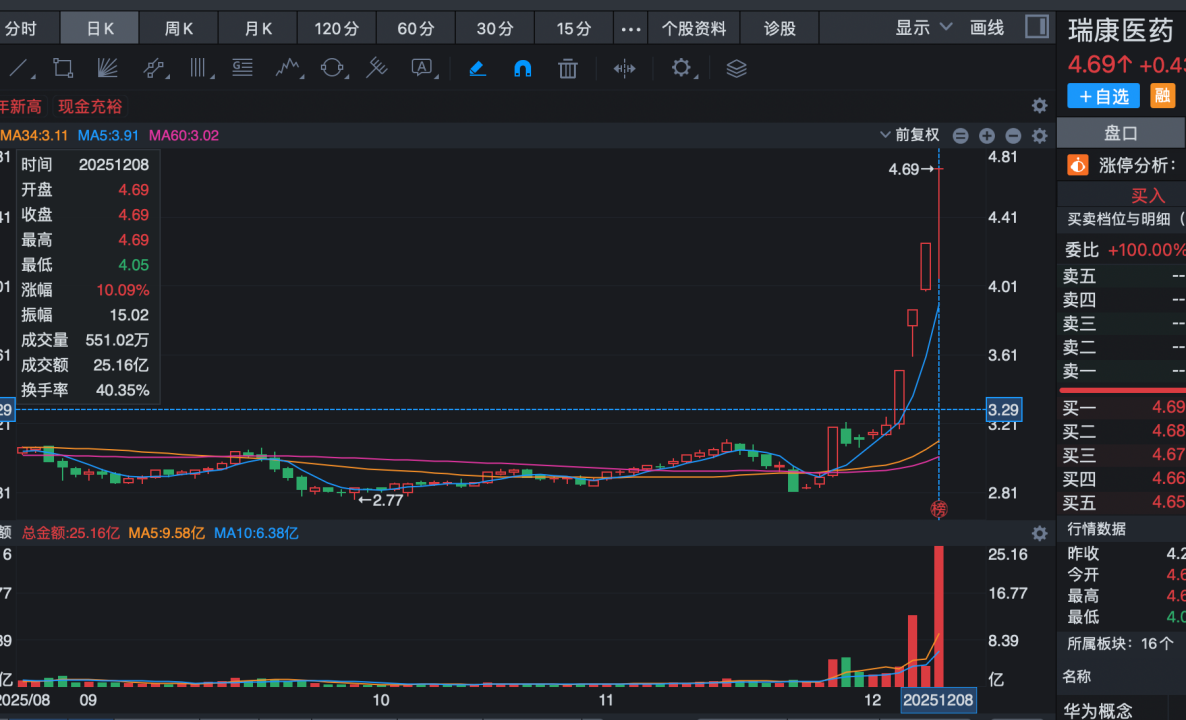
Task: Click minus icon left of plus
Action: coord(960,136)
